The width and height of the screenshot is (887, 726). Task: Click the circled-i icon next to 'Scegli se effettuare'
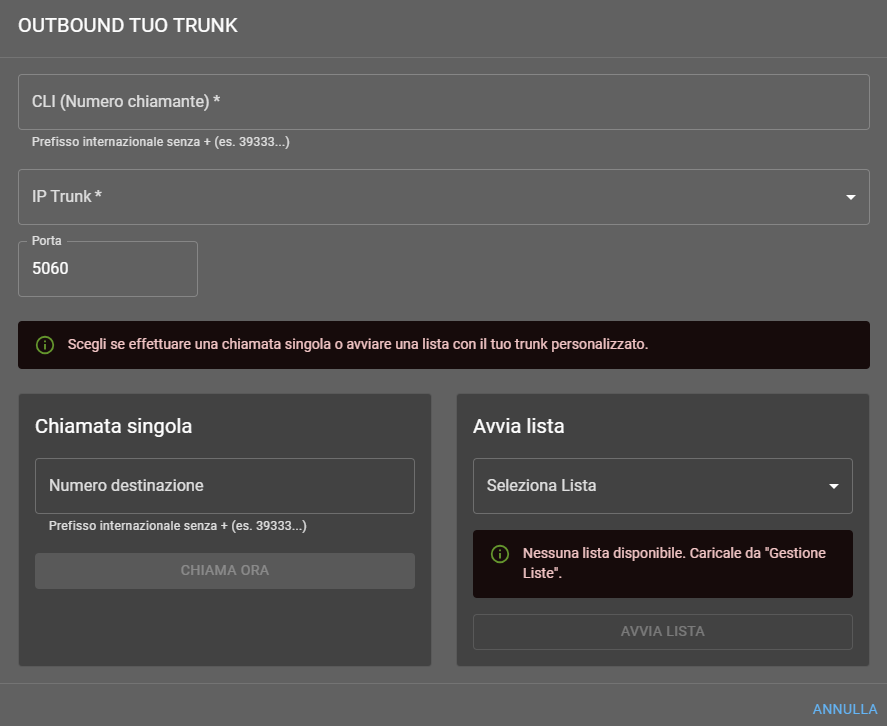[43, 344]
